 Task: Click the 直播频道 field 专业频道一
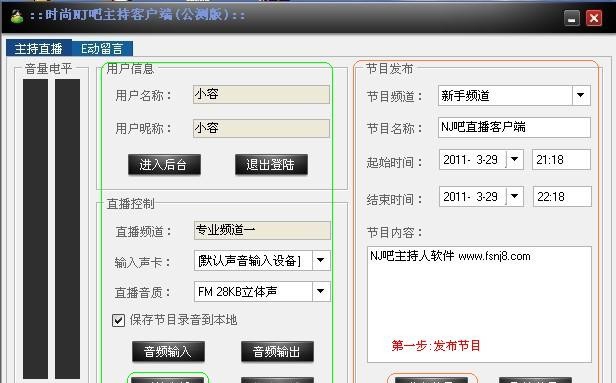click(x=262, y=230)
